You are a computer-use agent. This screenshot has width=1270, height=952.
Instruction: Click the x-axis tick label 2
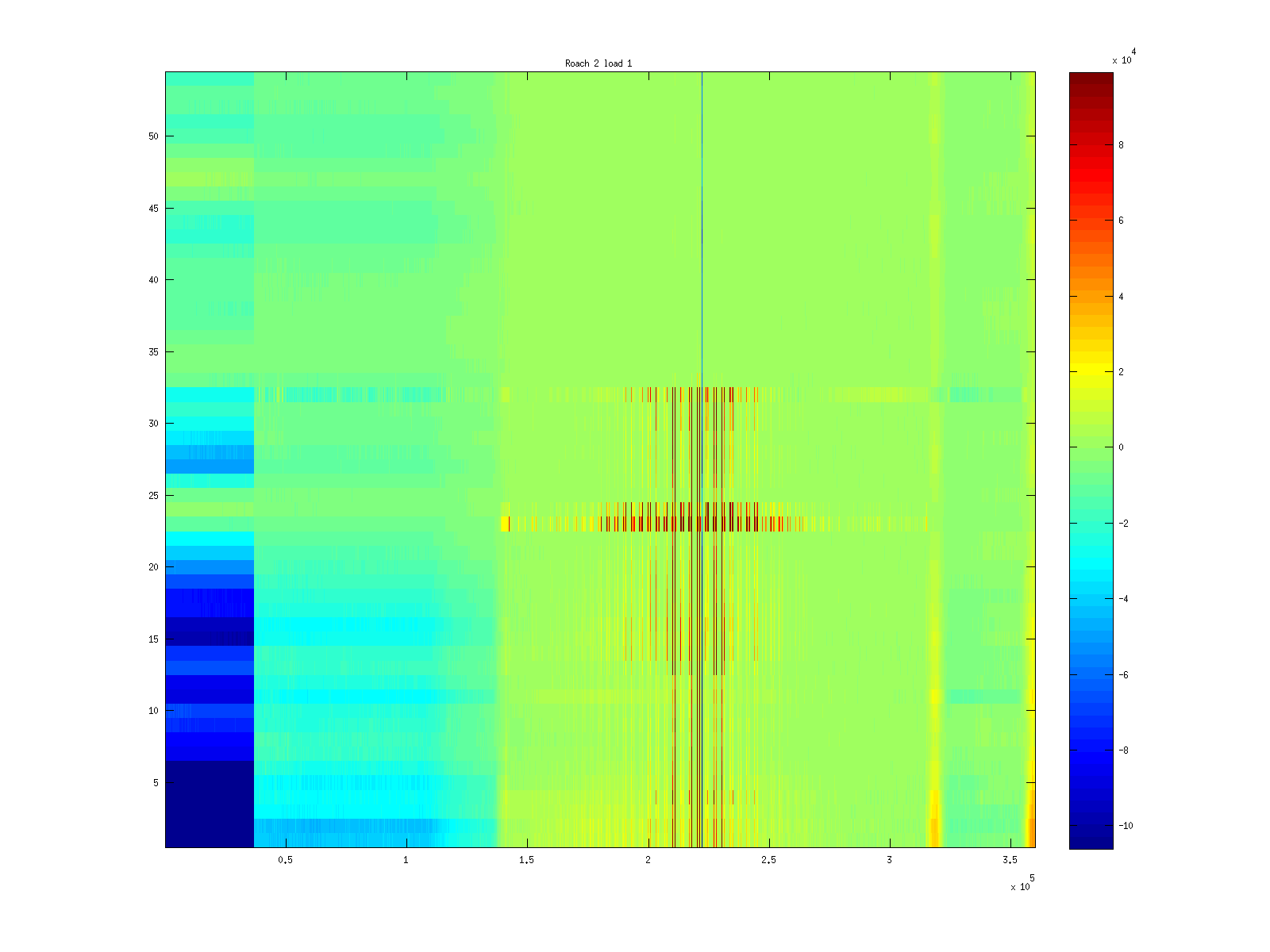(648, 860)
